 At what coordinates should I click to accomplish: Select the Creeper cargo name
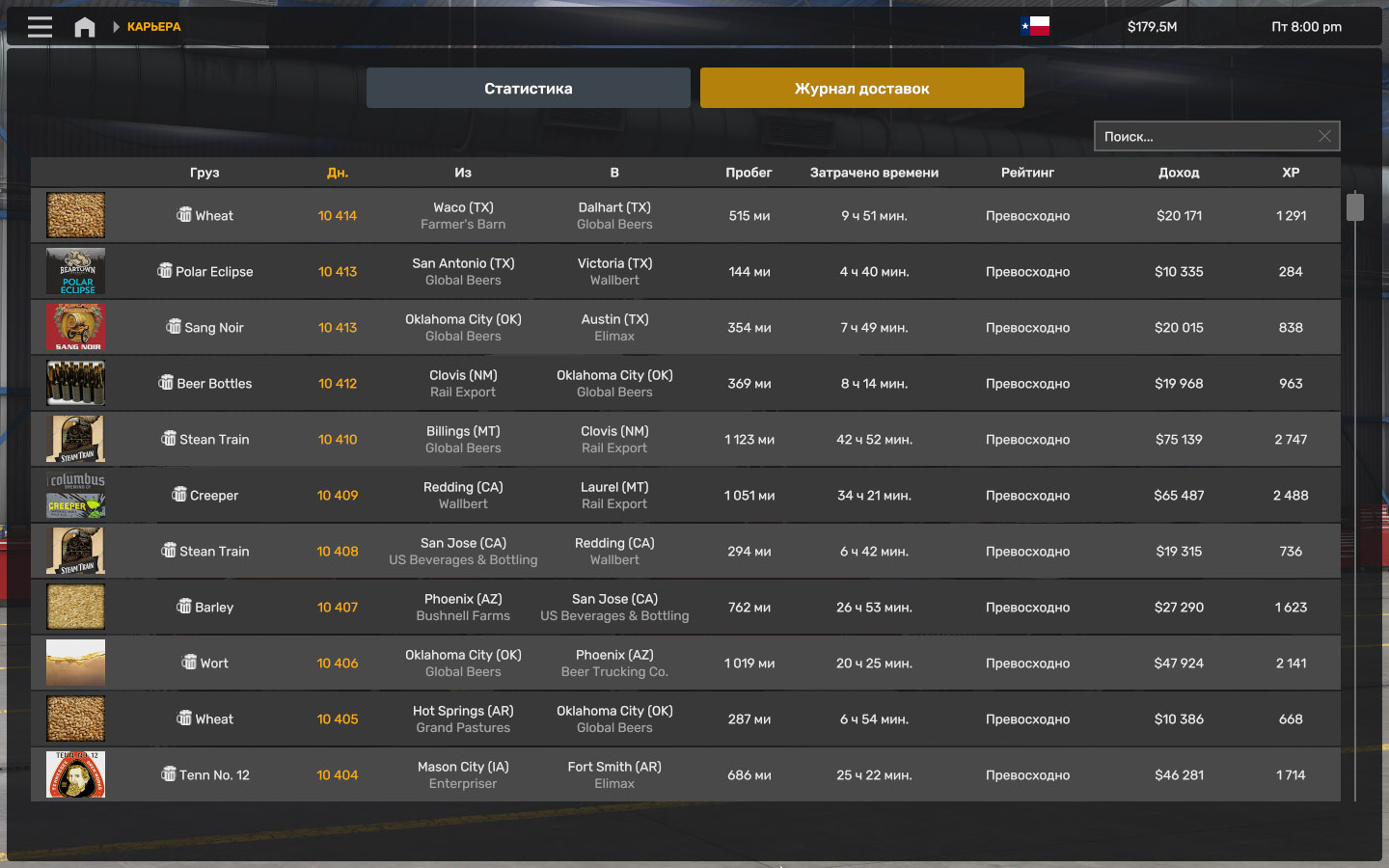(x=214, y=495)
